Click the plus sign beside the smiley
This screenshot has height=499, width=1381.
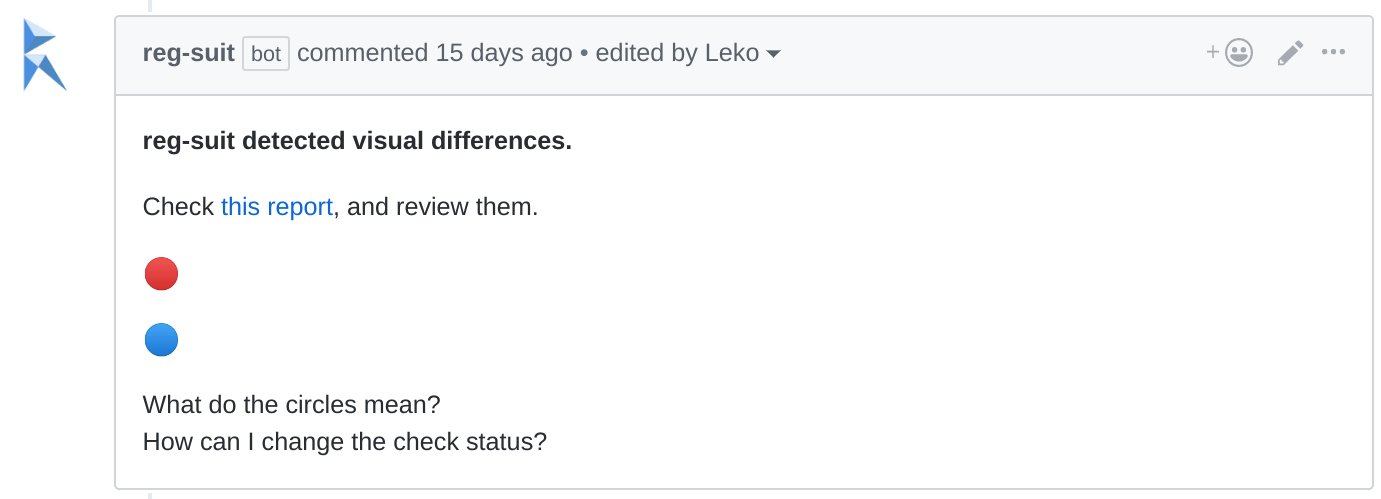(x=1213, y=53)
